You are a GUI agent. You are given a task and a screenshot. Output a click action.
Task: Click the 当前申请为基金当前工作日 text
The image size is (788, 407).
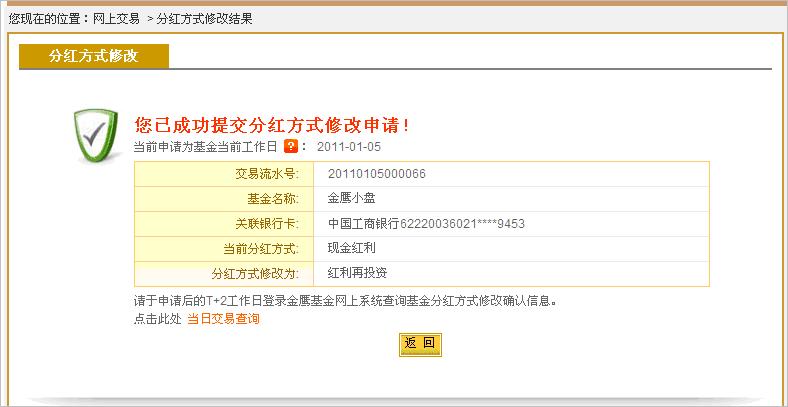pos(206,147)
